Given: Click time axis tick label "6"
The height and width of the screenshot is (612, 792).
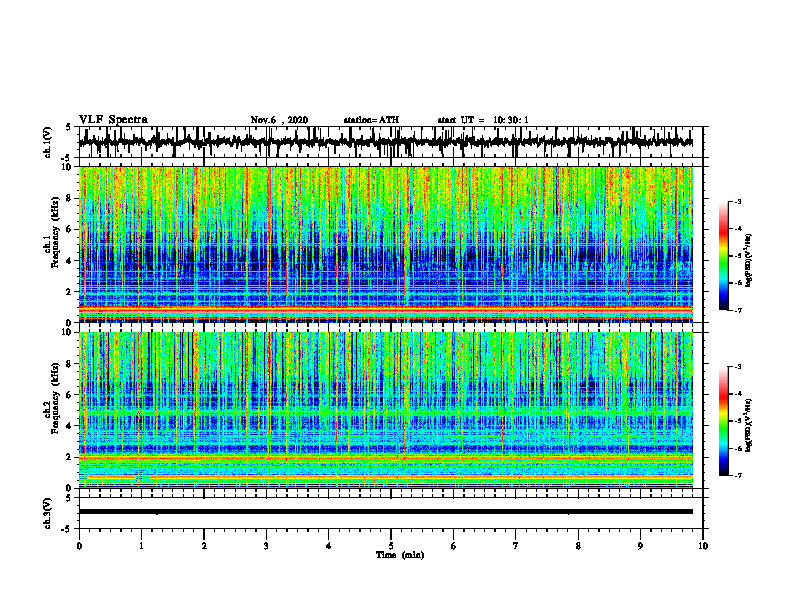Looking at the screenshot, I should point(454,546).
